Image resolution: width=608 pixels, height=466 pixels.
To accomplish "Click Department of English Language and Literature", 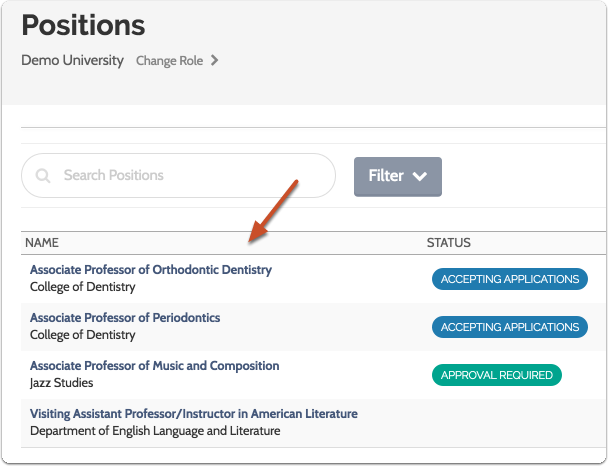I will click(155, 431).
